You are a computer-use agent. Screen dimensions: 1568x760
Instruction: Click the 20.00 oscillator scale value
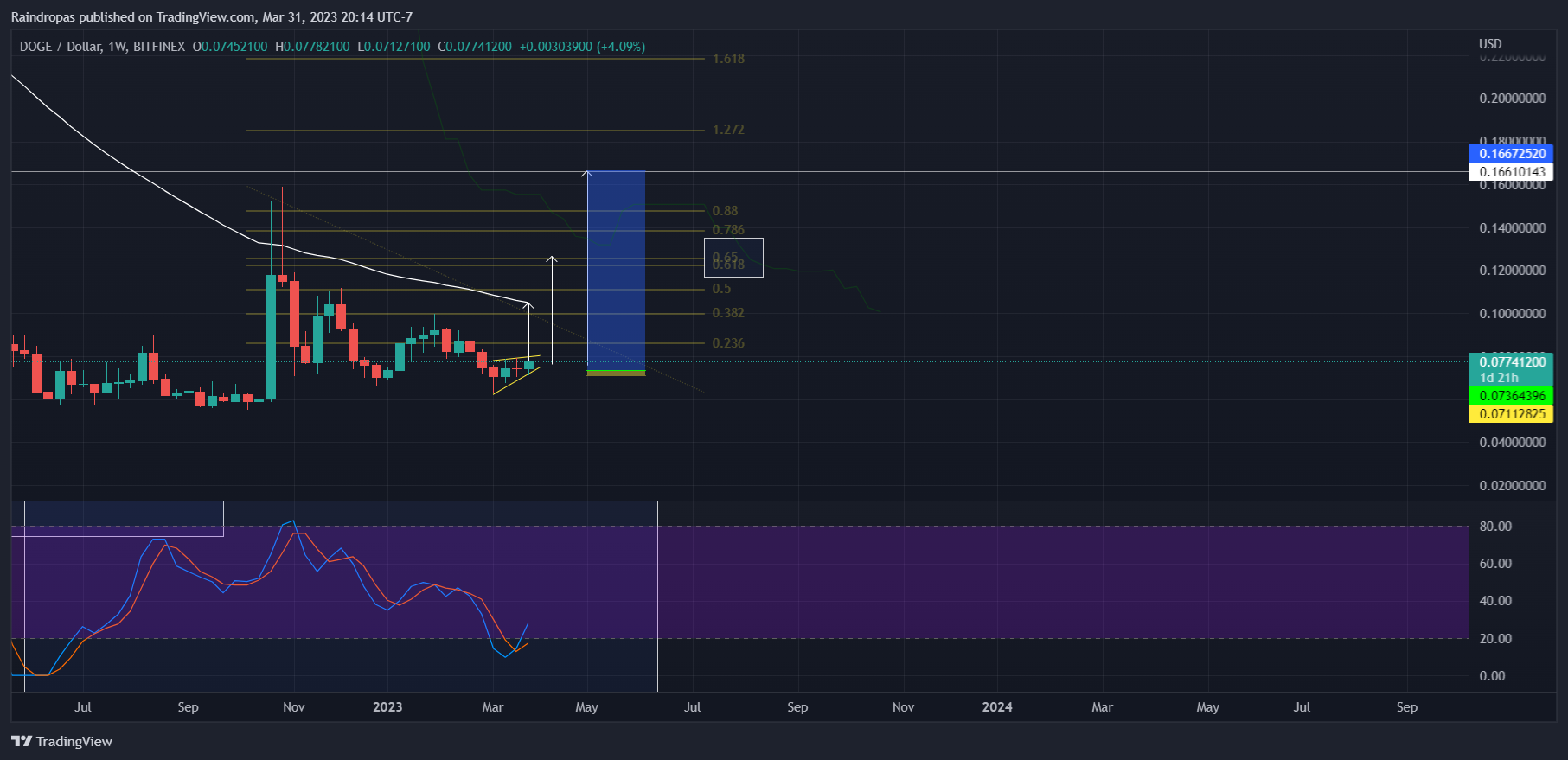(1495, 639)
